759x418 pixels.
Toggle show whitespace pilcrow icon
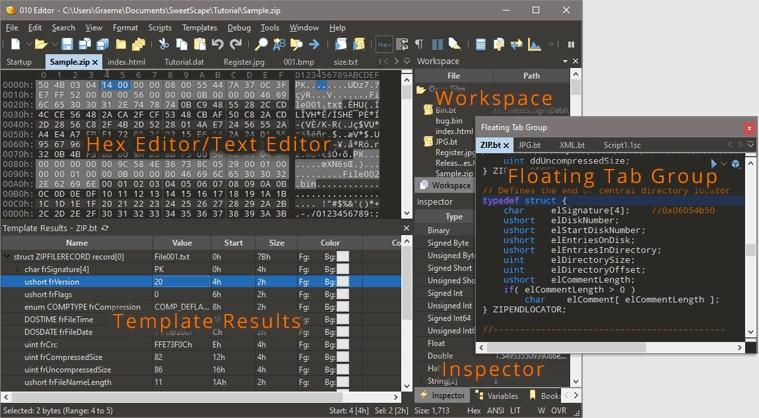(x=419, y=45)
